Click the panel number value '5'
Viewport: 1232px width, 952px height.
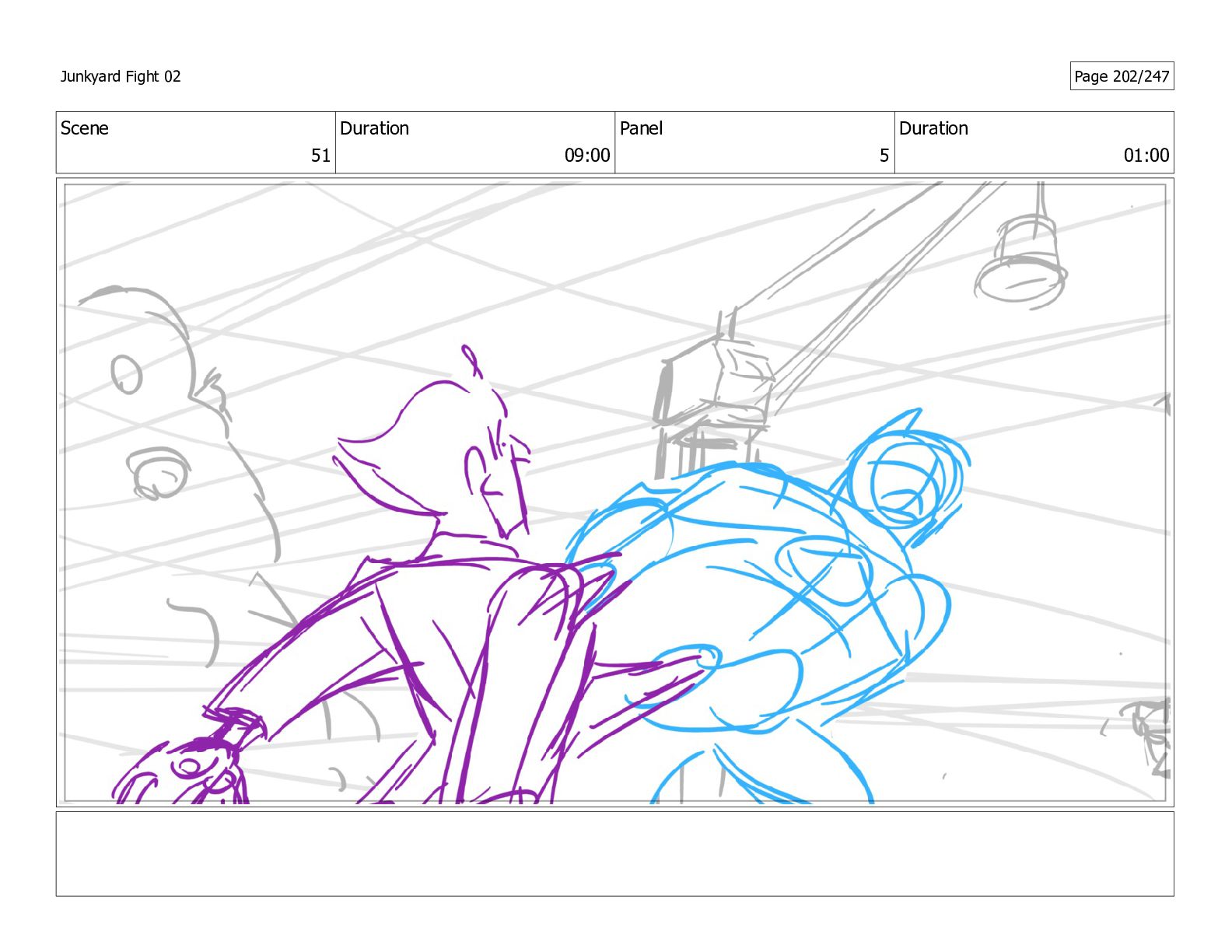(884, 156)
